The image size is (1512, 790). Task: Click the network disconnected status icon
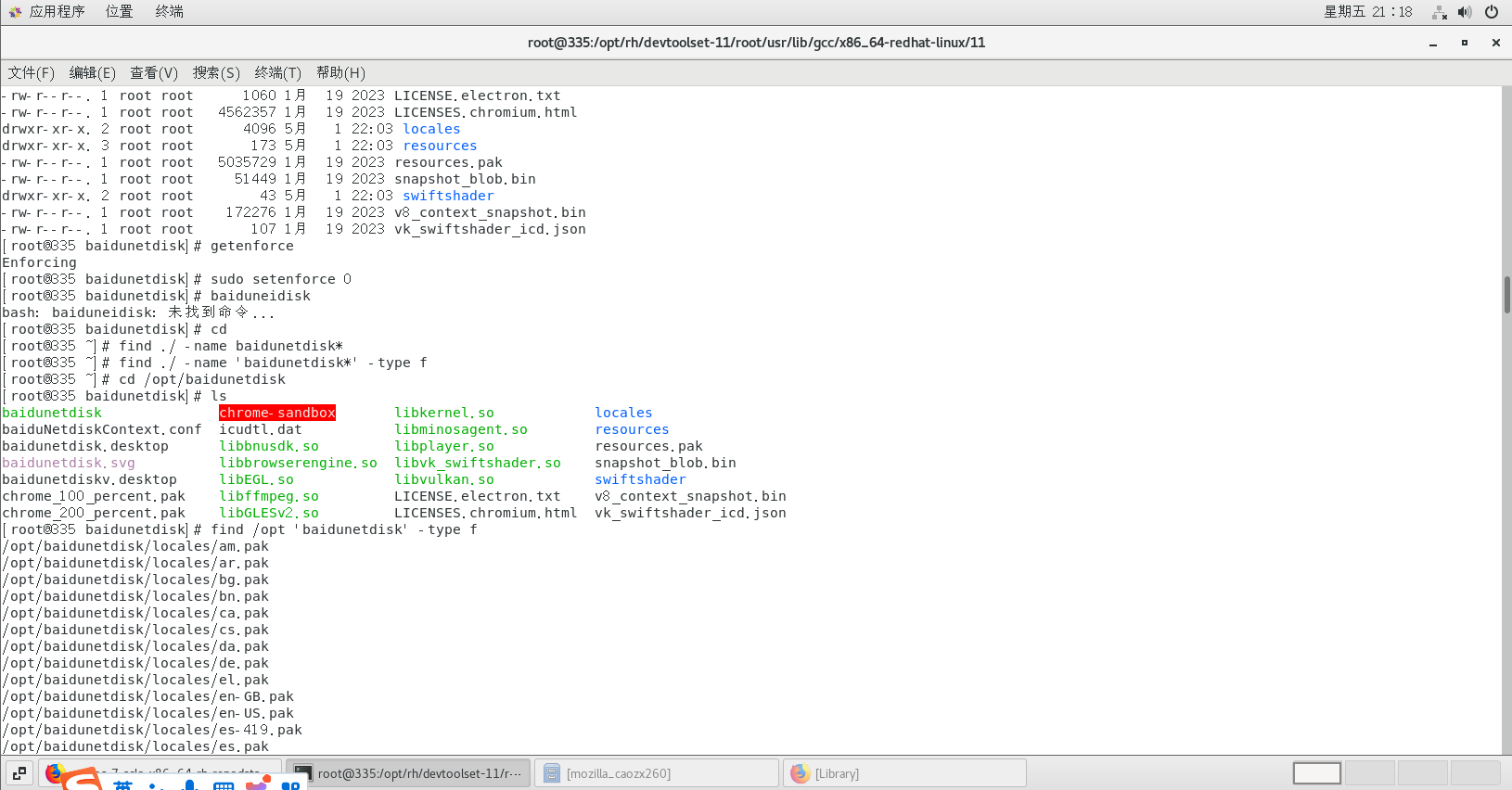pos(1439,12)
